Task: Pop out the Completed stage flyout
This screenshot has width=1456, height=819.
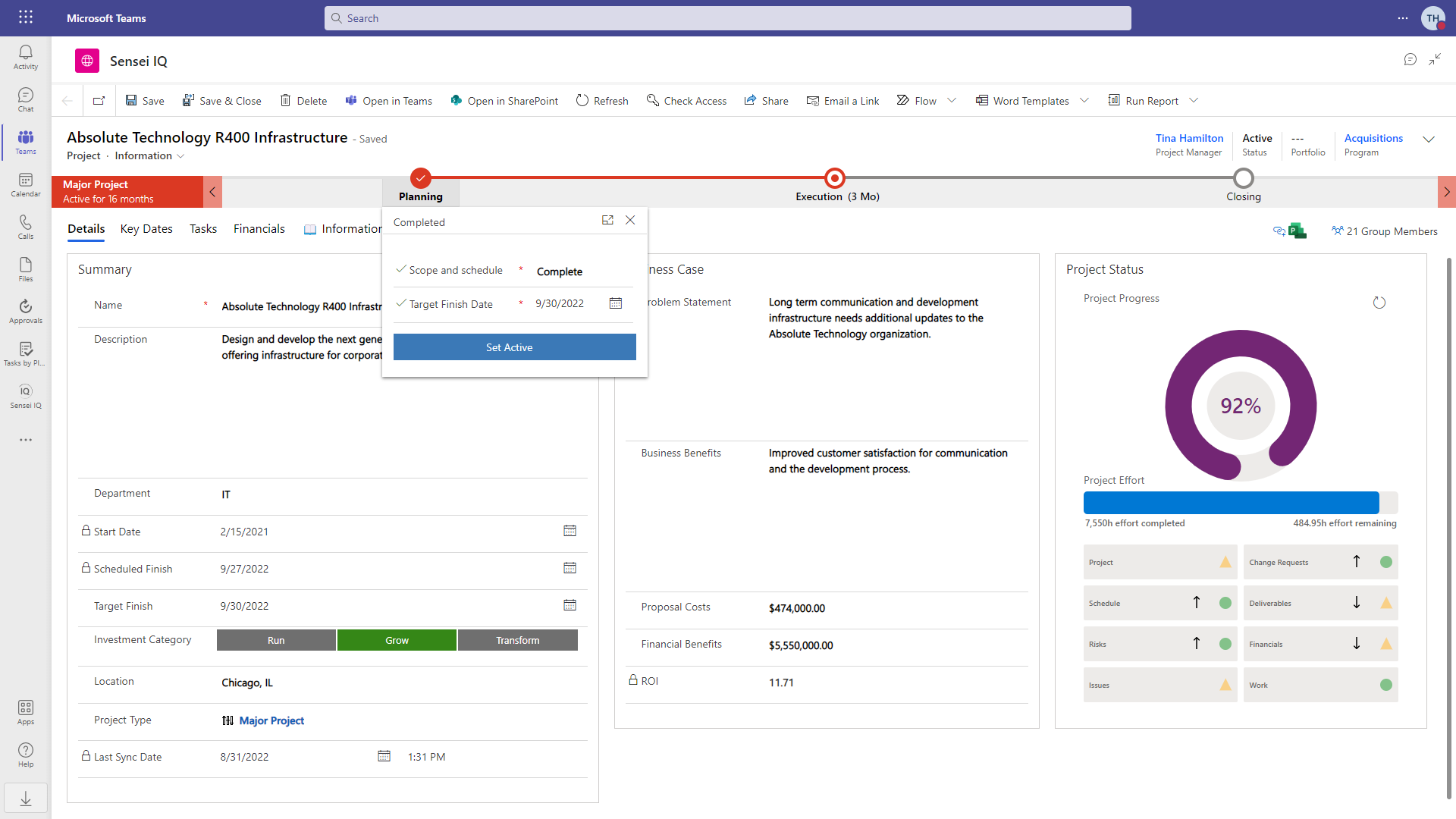Action: click(607, 220)
